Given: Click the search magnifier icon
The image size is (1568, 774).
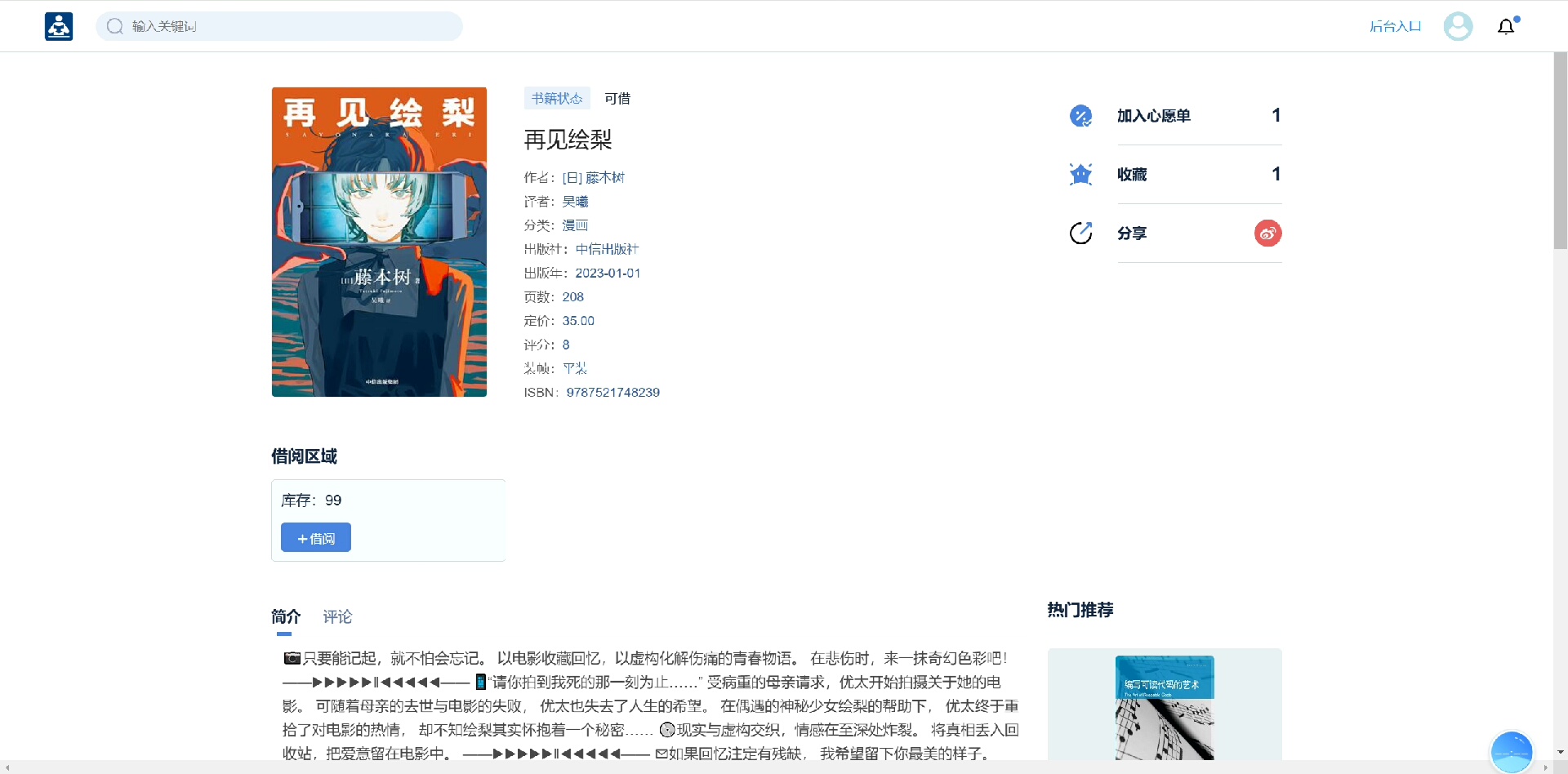Looking at the screenshot, I should (x=115, y=26).
